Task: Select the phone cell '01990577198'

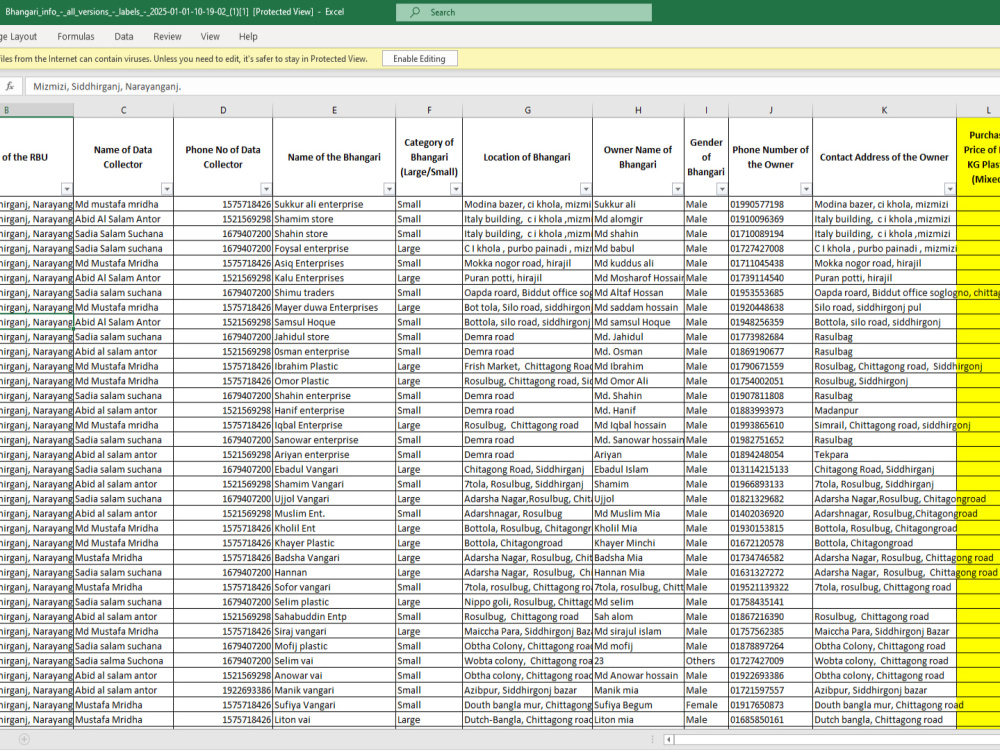Action: 770,204
